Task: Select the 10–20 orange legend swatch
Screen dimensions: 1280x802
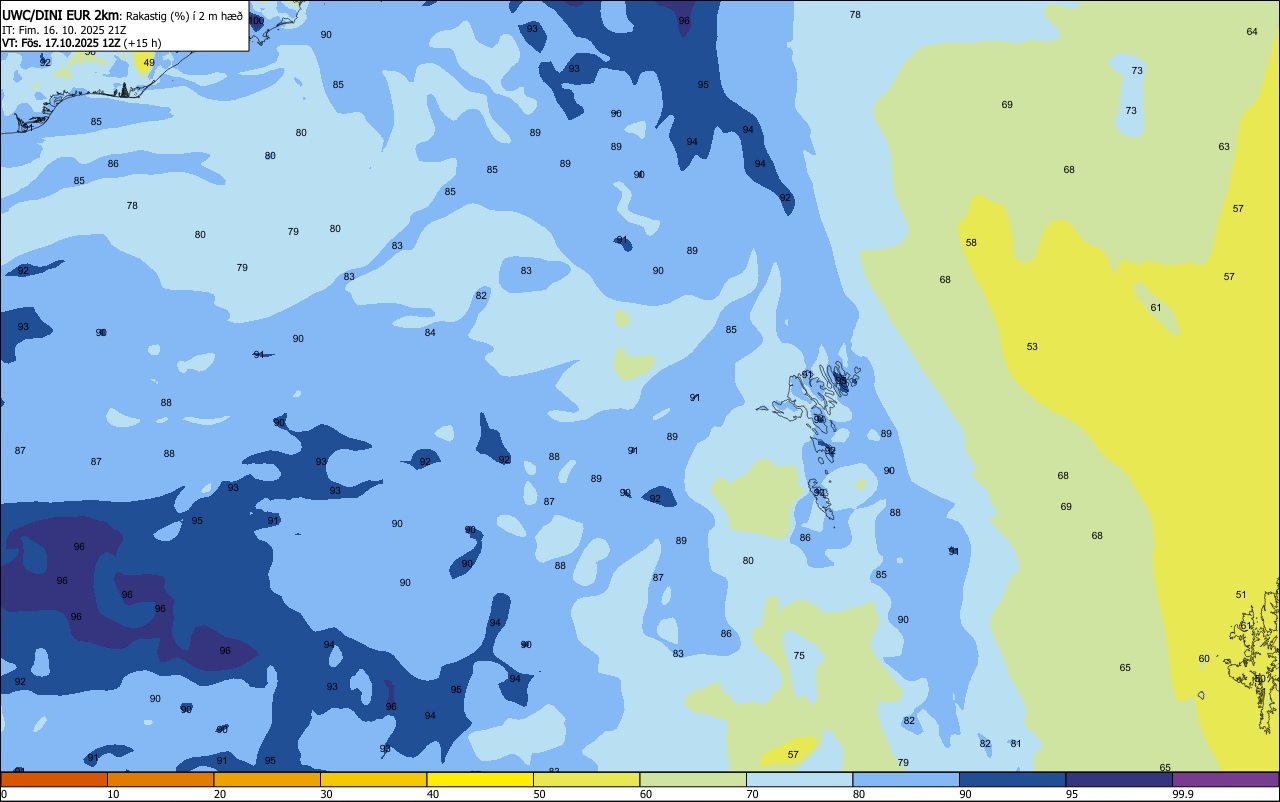Action: pos(161,779)
